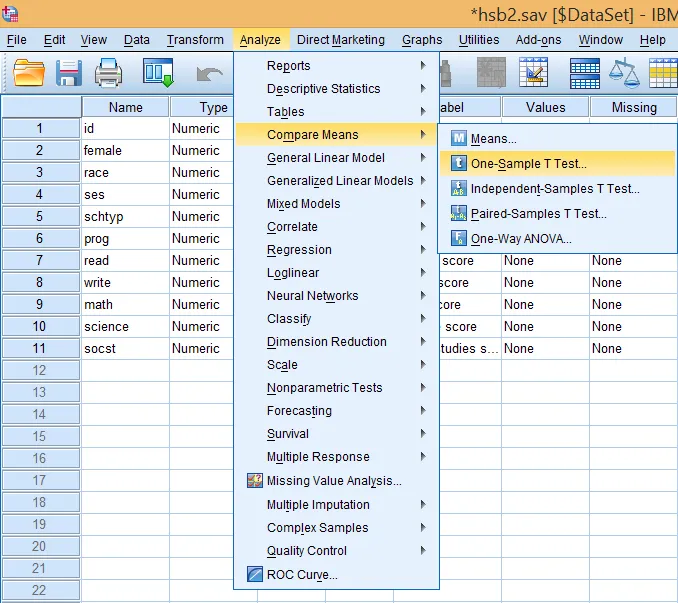Print using the printer toolbar icon

[x=108, y=73]
